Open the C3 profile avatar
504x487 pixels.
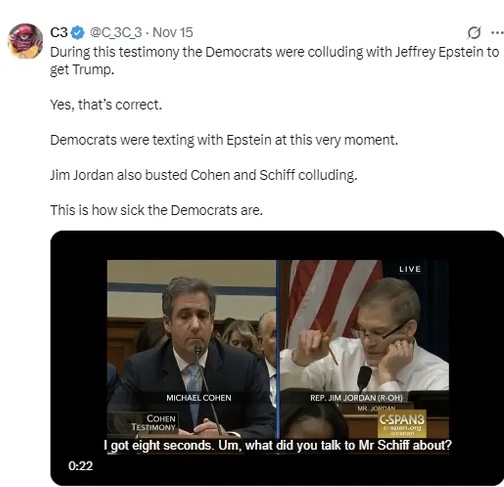point(25,41)
